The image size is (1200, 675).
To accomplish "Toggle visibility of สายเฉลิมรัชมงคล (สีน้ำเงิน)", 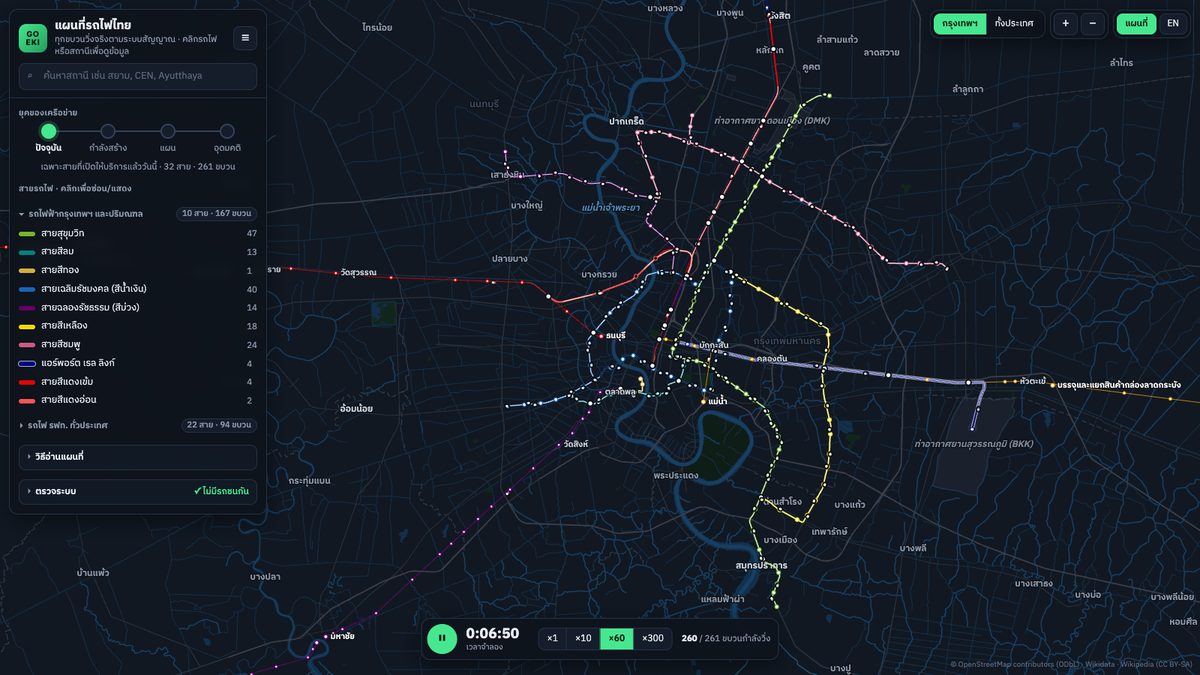I will pyautogui.click(x=138, y=289).
